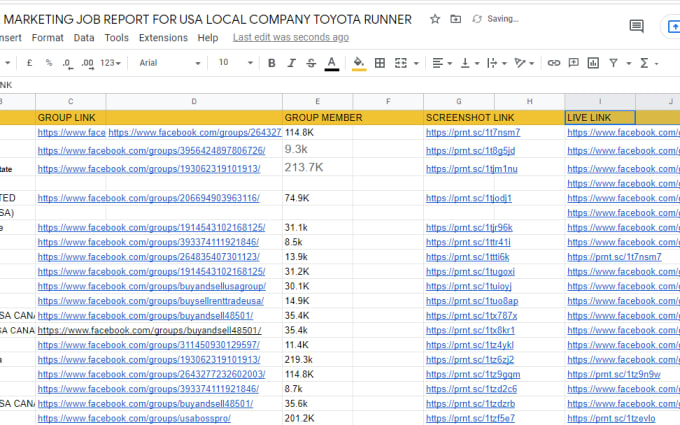Open the font family Arial dropdown
Screen dimensions: 680x425
170,63
